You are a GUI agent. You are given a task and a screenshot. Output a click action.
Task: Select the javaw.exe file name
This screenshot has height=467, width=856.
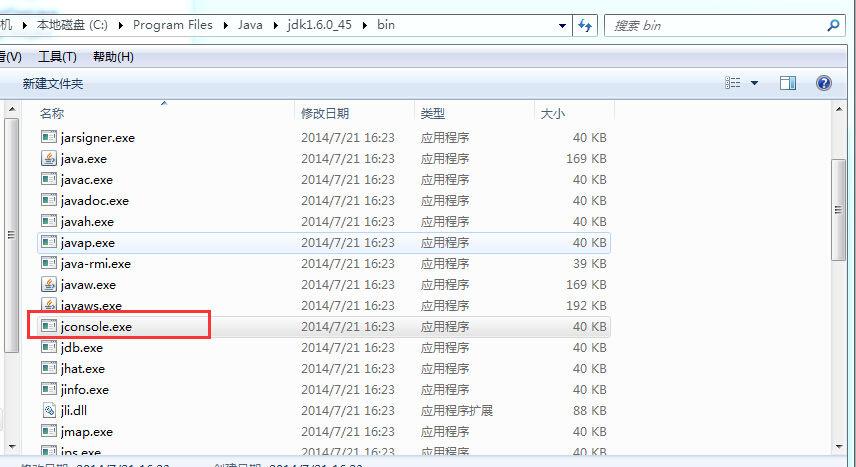point(88,285)
